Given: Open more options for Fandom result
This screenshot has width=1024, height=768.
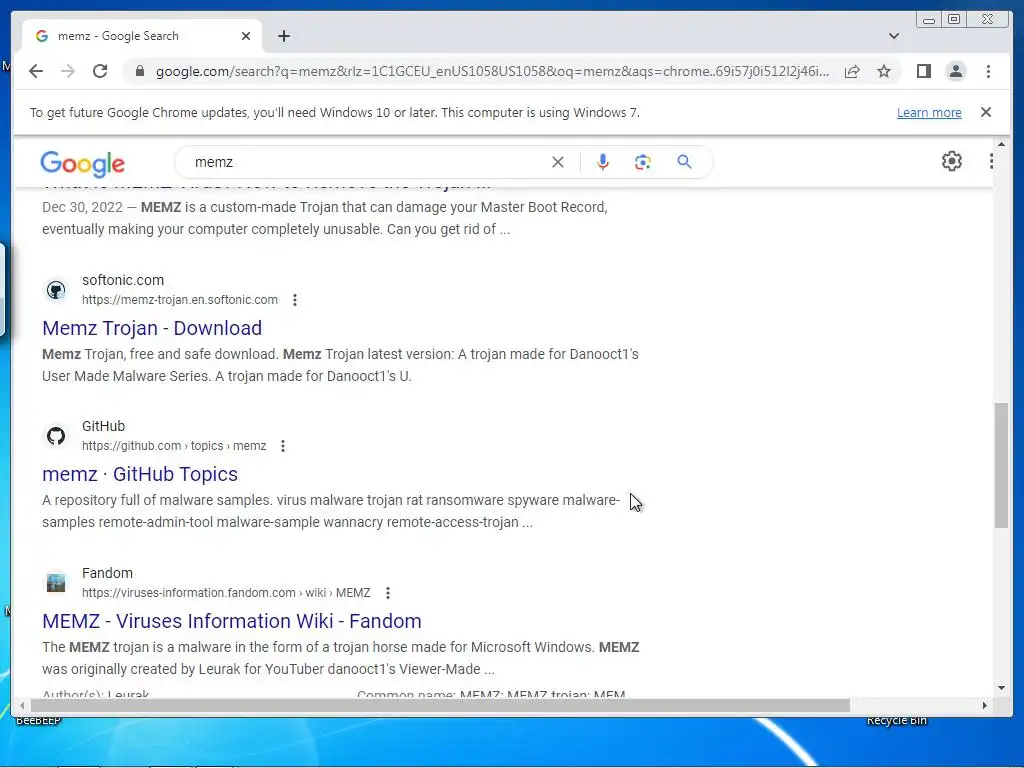Looking at the screenshot, I should coord(388,593).
